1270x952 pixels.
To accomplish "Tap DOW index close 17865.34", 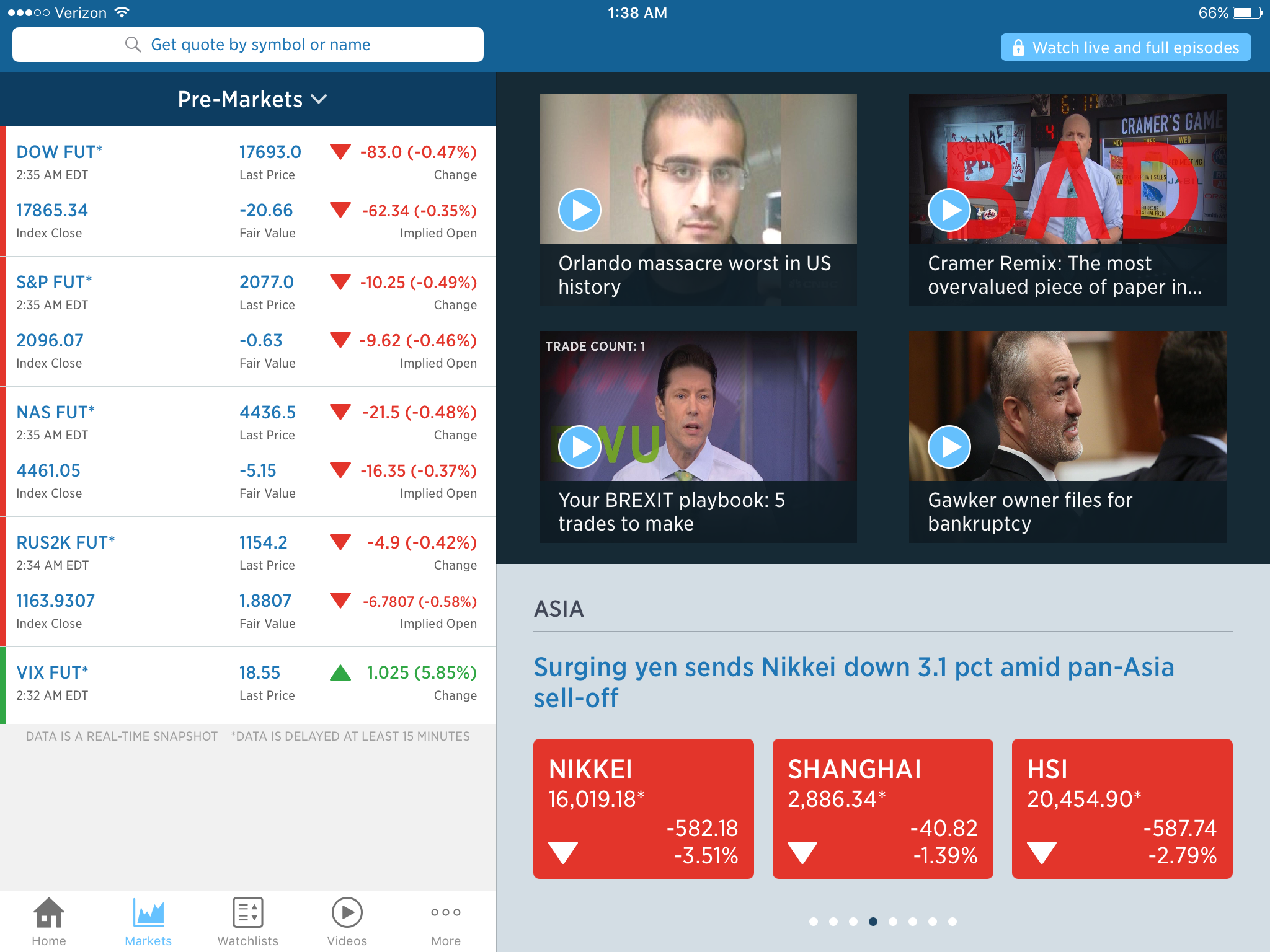I will coord(52,210).
